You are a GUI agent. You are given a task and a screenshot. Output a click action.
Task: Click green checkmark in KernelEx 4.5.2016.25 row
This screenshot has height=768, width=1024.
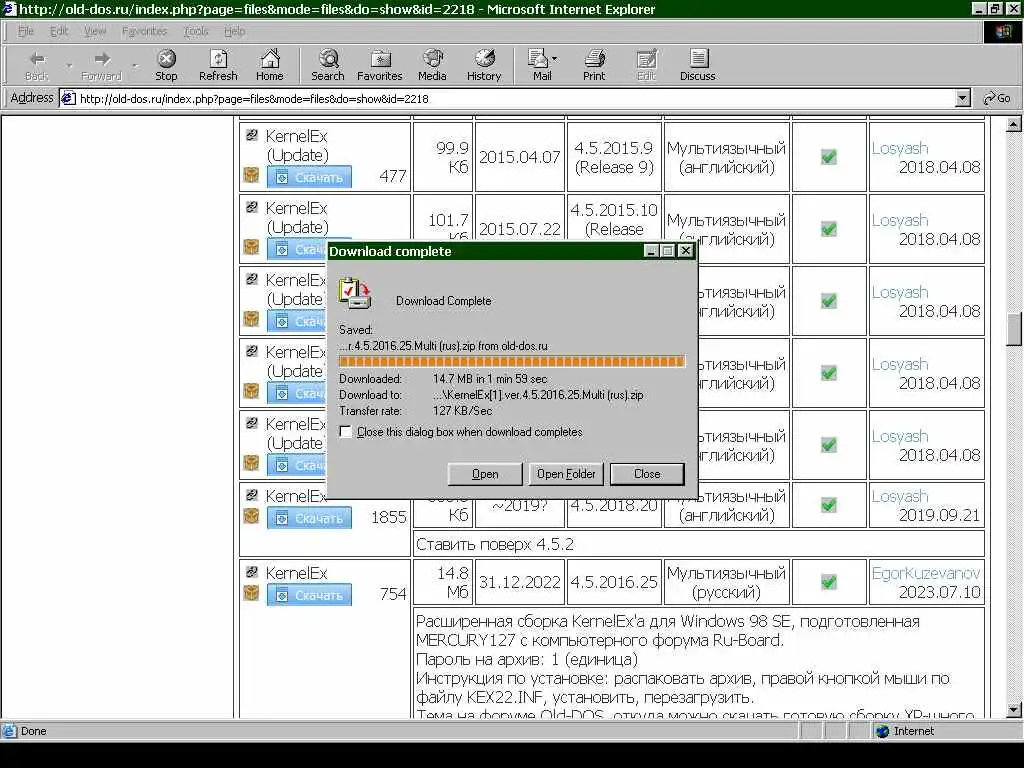coord(829,581)
